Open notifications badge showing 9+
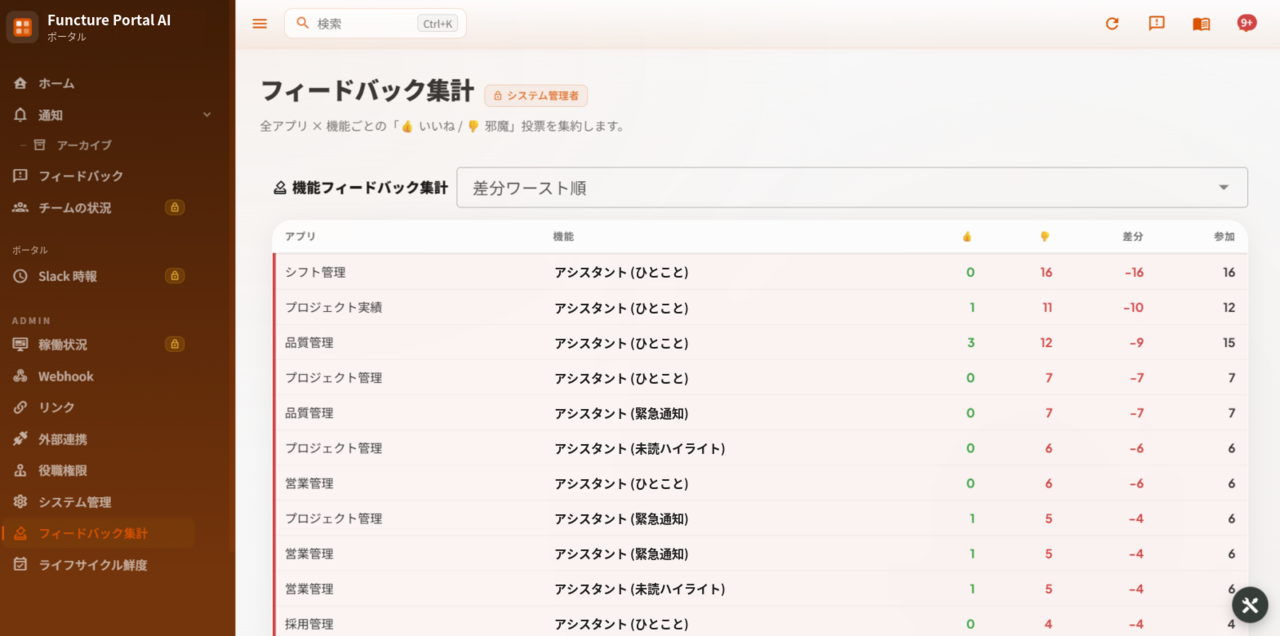This screenshot has height=636, width=1280. 1246,23
